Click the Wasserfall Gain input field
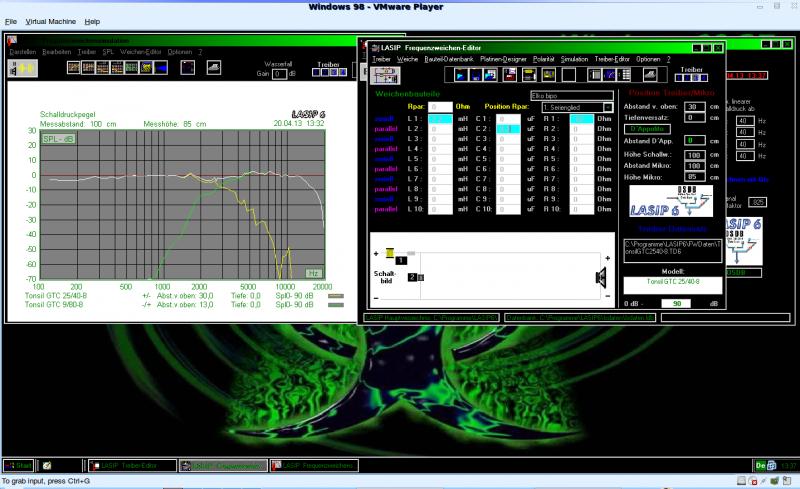The image size is (800, 489). coord(280,74)
